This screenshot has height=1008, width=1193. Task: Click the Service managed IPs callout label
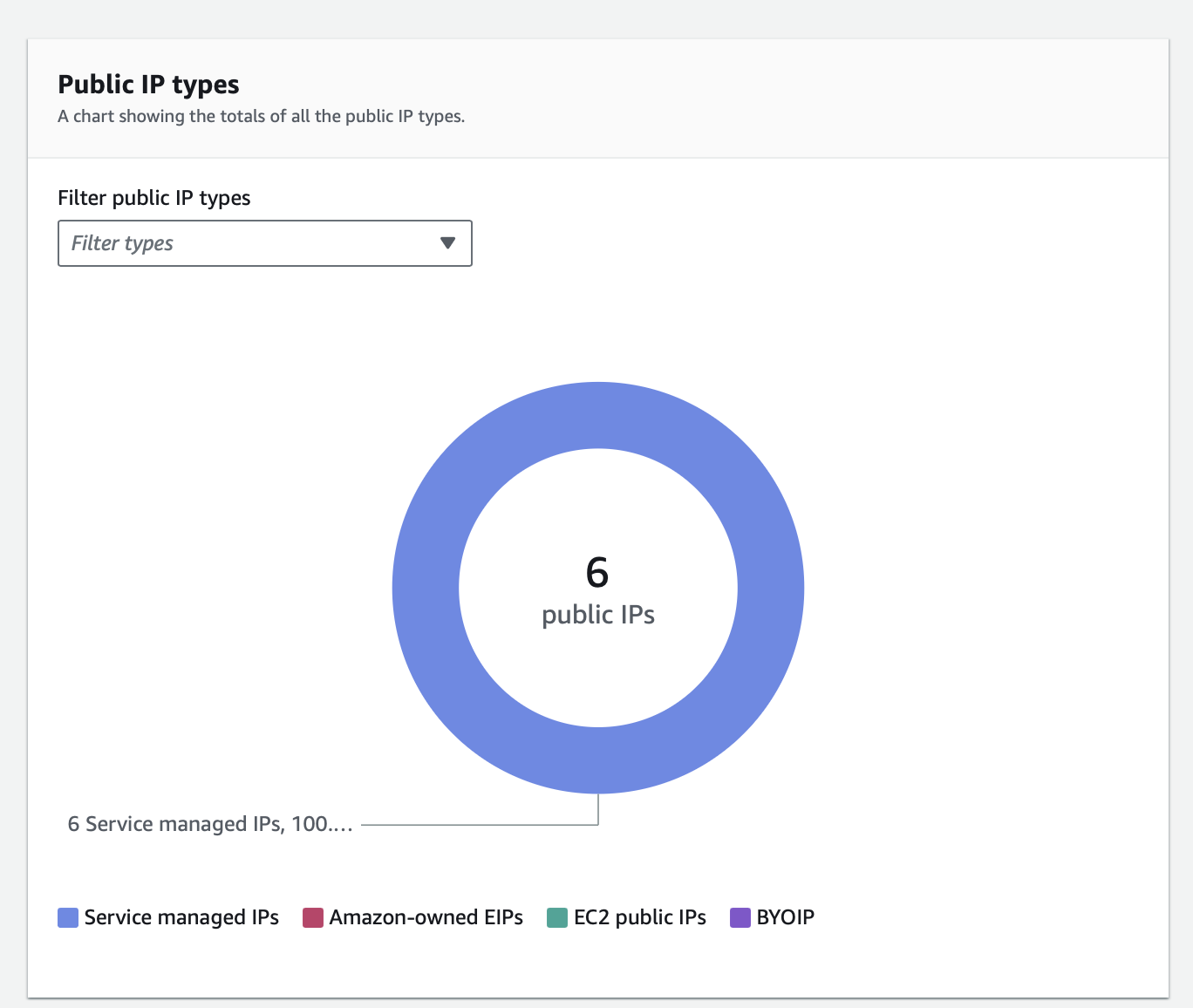209,823
